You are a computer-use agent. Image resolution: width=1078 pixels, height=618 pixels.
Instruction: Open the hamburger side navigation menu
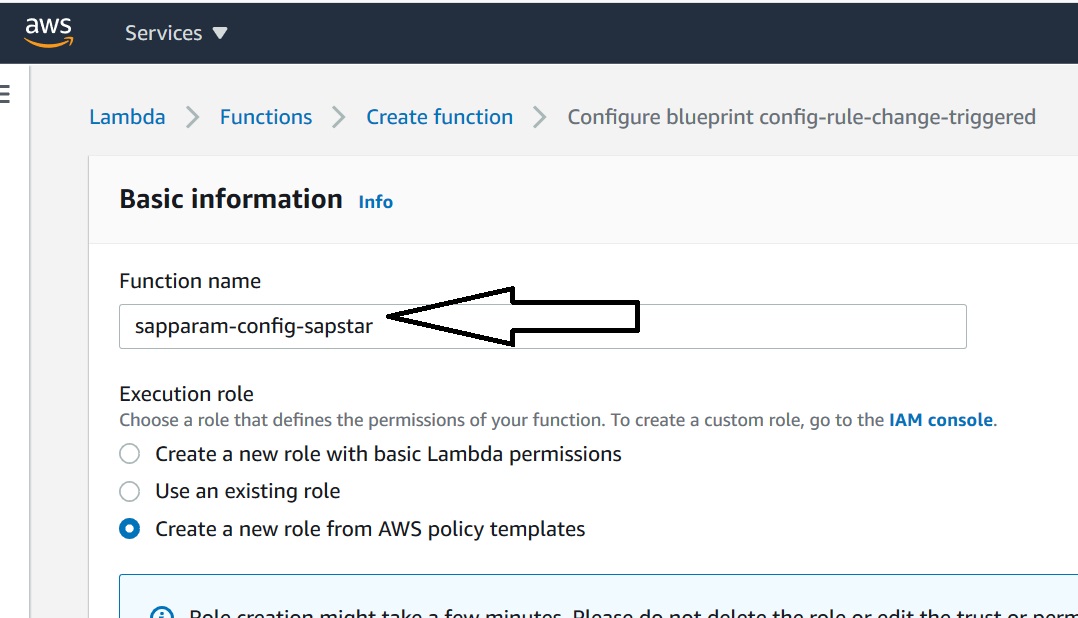click(x=5, y=93)
